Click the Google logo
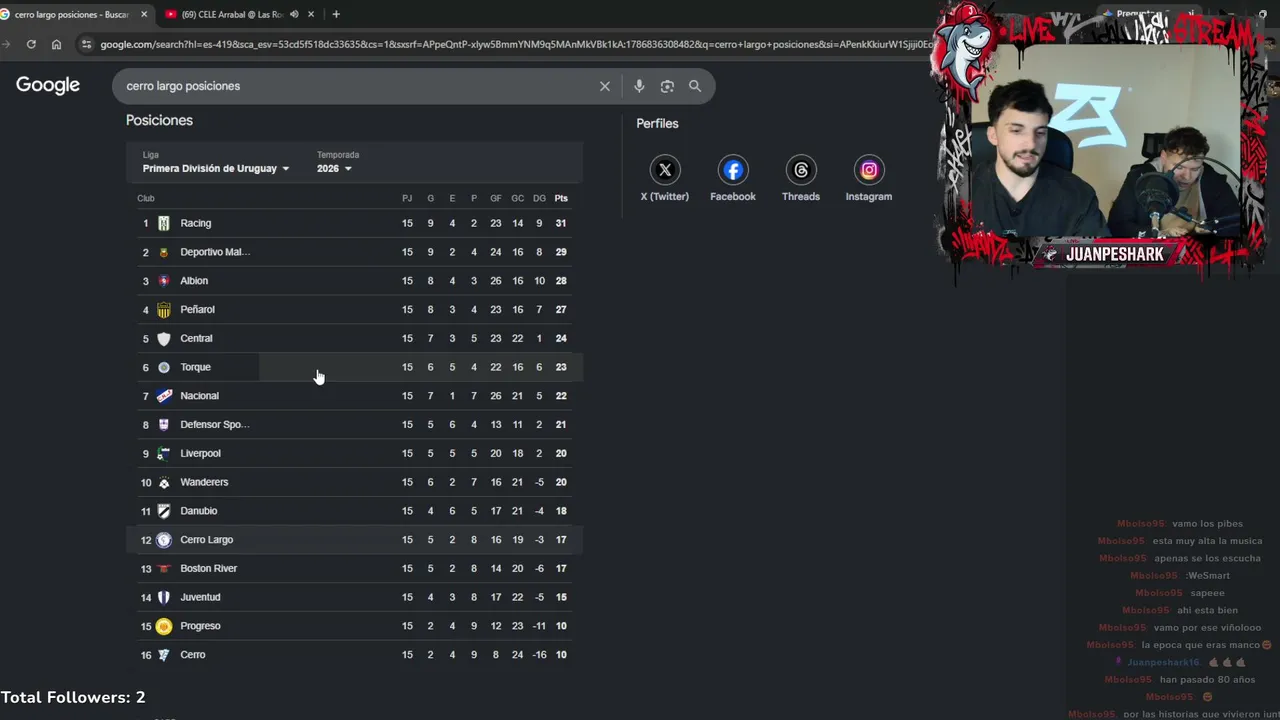This screenshot has height=720, width=1280. [x=48, y=86]
